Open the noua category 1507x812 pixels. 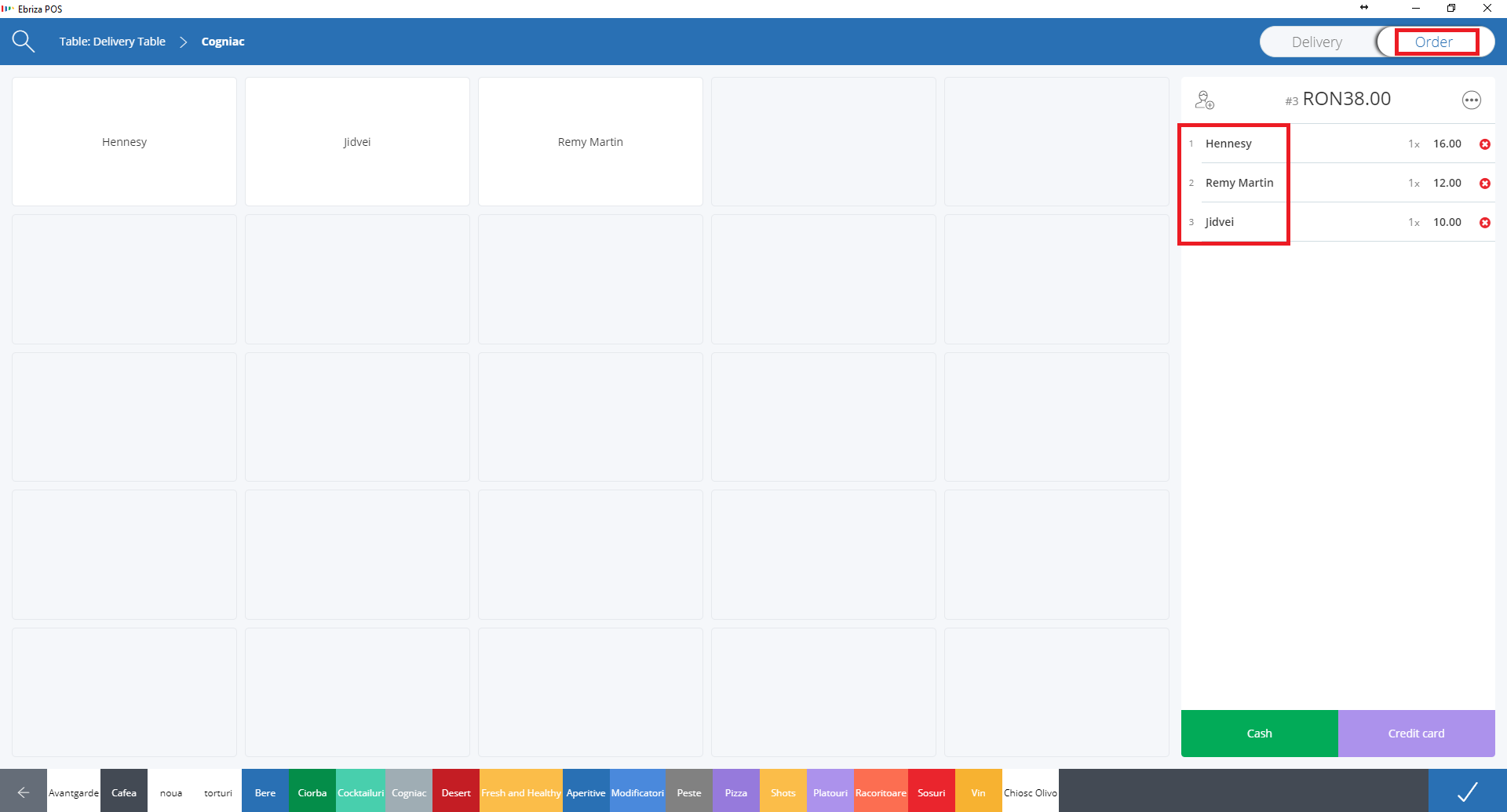click(171, 792)
